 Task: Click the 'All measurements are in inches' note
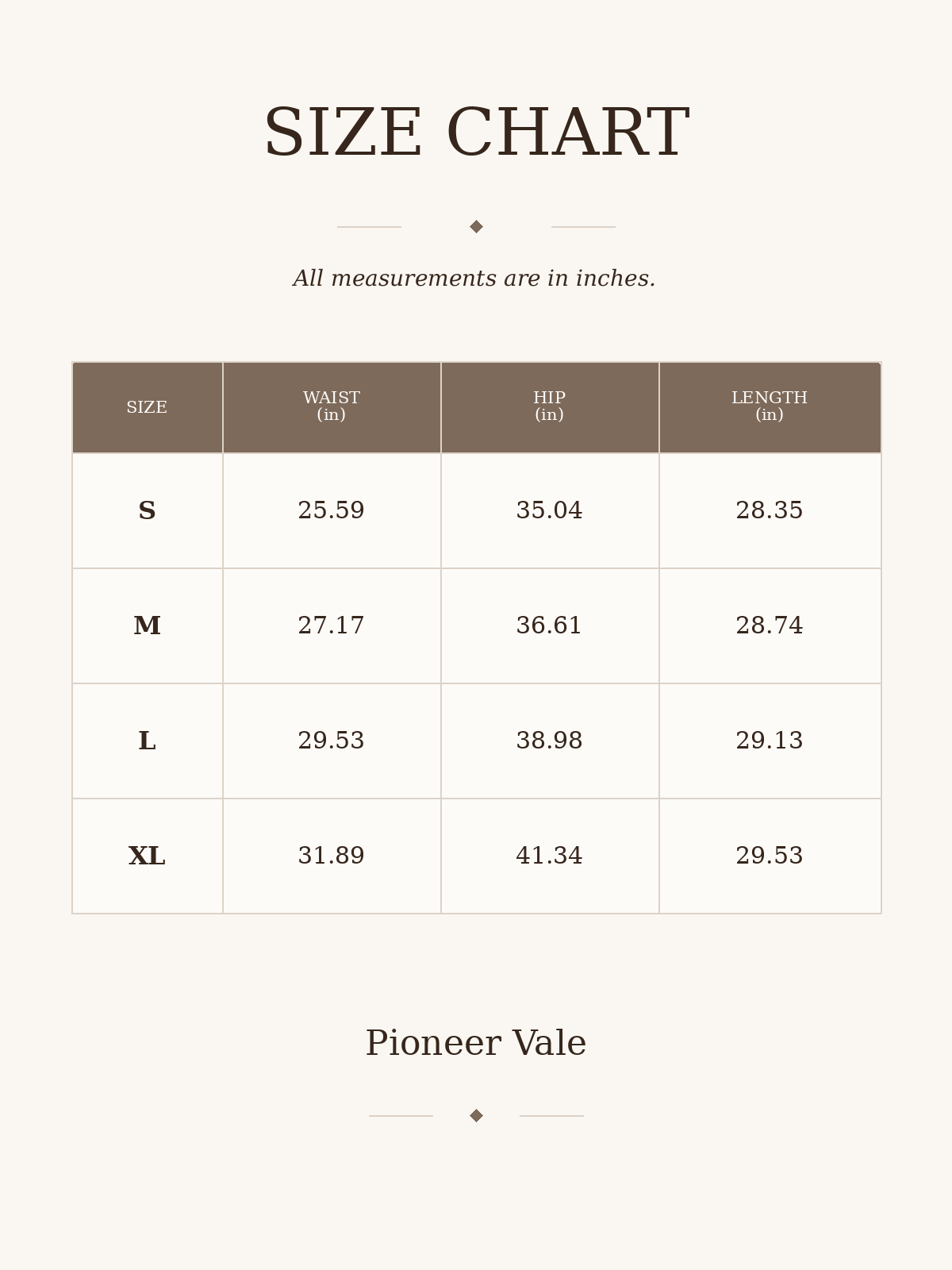click(474, 279)
